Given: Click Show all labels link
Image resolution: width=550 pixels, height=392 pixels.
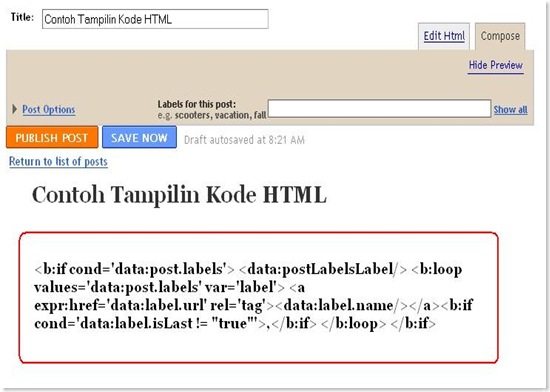Looking at the screenshot, I should (x=510, y=109).
